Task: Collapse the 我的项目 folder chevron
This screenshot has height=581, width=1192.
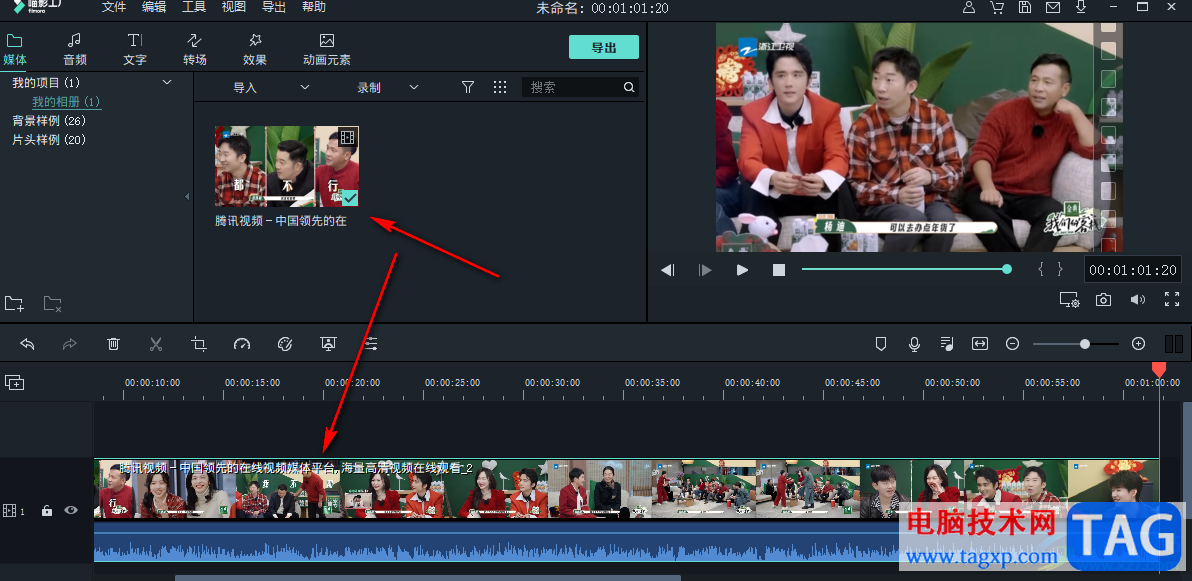Action: (167, 82)
